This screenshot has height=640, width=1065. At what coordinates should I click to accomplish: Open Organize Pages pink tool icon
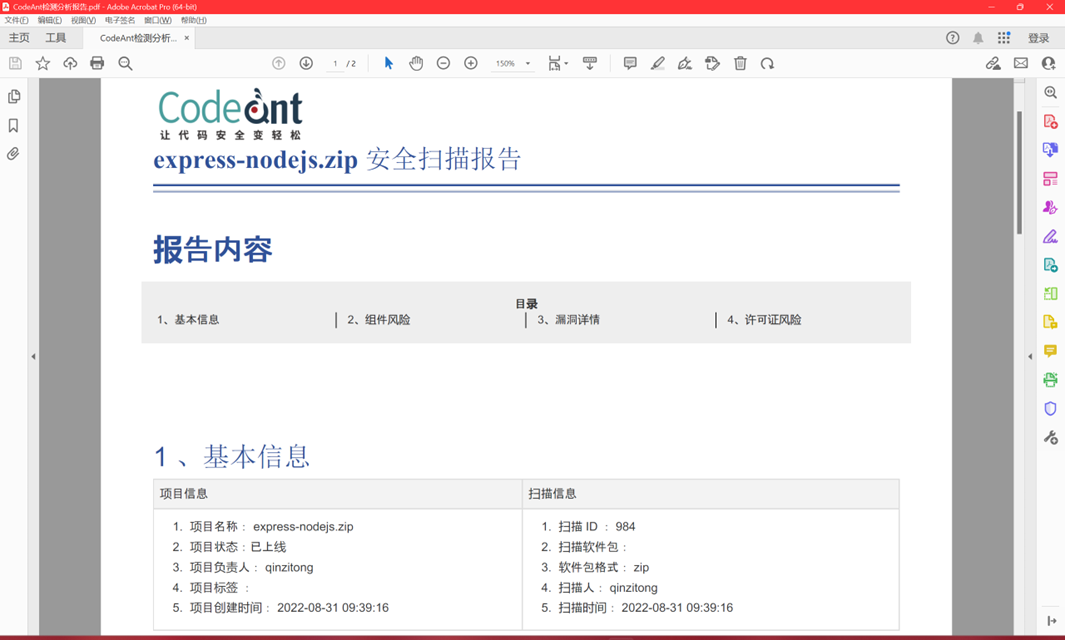tap(1051, 179)
